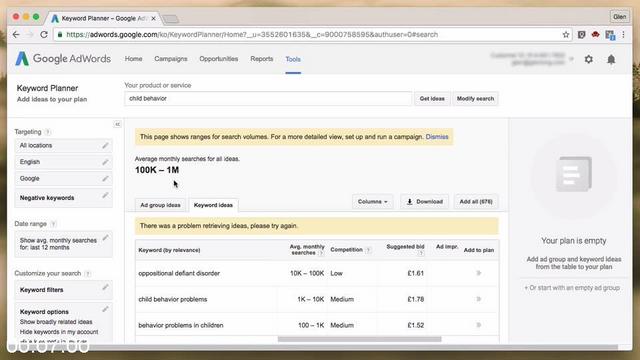Click the £1.61 suggested bid value
The width and height of the screenshot is (640, 360).
click(416, 273)
